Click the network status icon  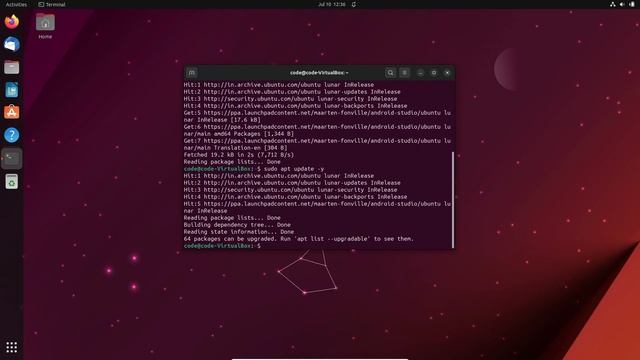[x=613, y=4]
